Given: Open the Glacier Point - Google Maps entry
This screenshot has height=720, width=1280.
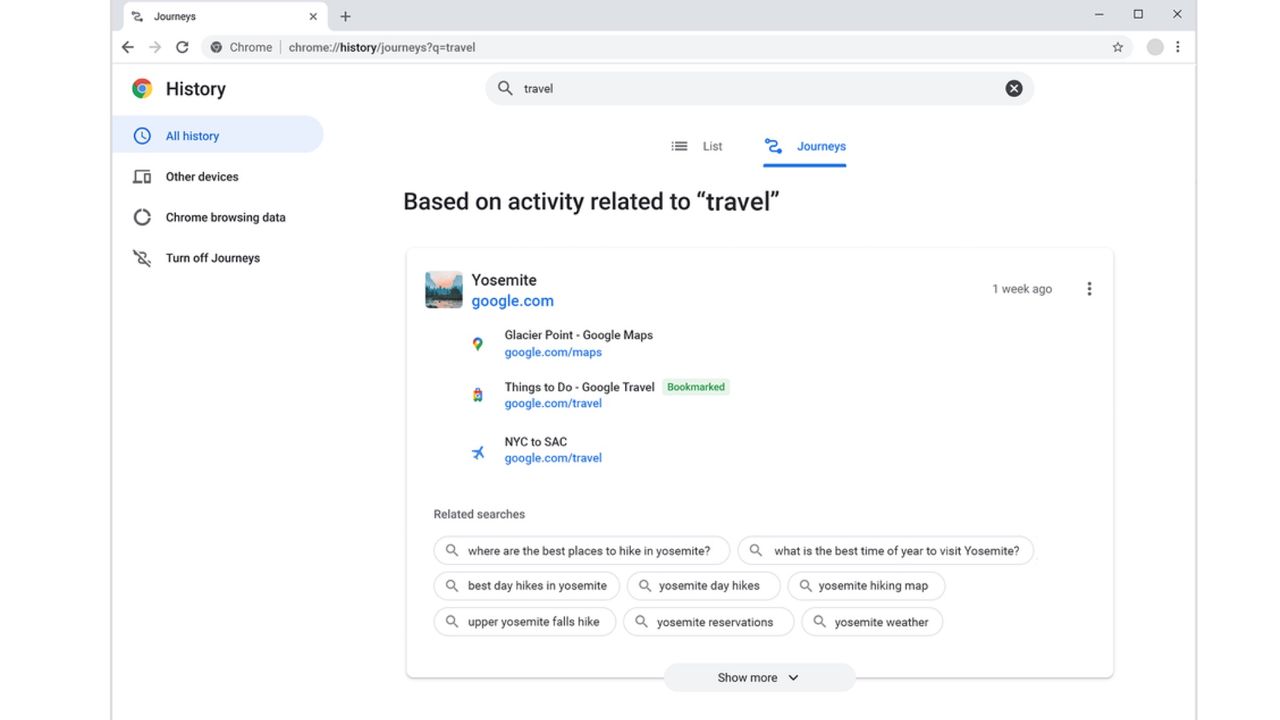Looking at the screenshot, I should click(x=578, y=335).
